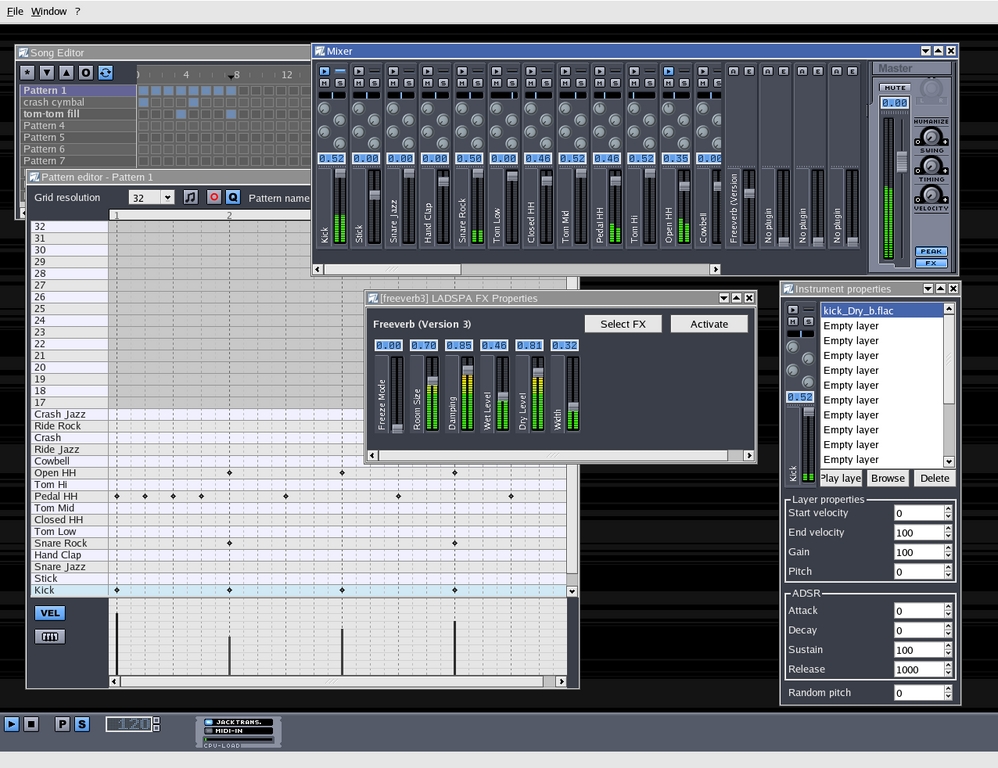This screenshot has width=998, height=768.
Task: Toggle loop mode in Song Editor
Action: coord(105,73)
